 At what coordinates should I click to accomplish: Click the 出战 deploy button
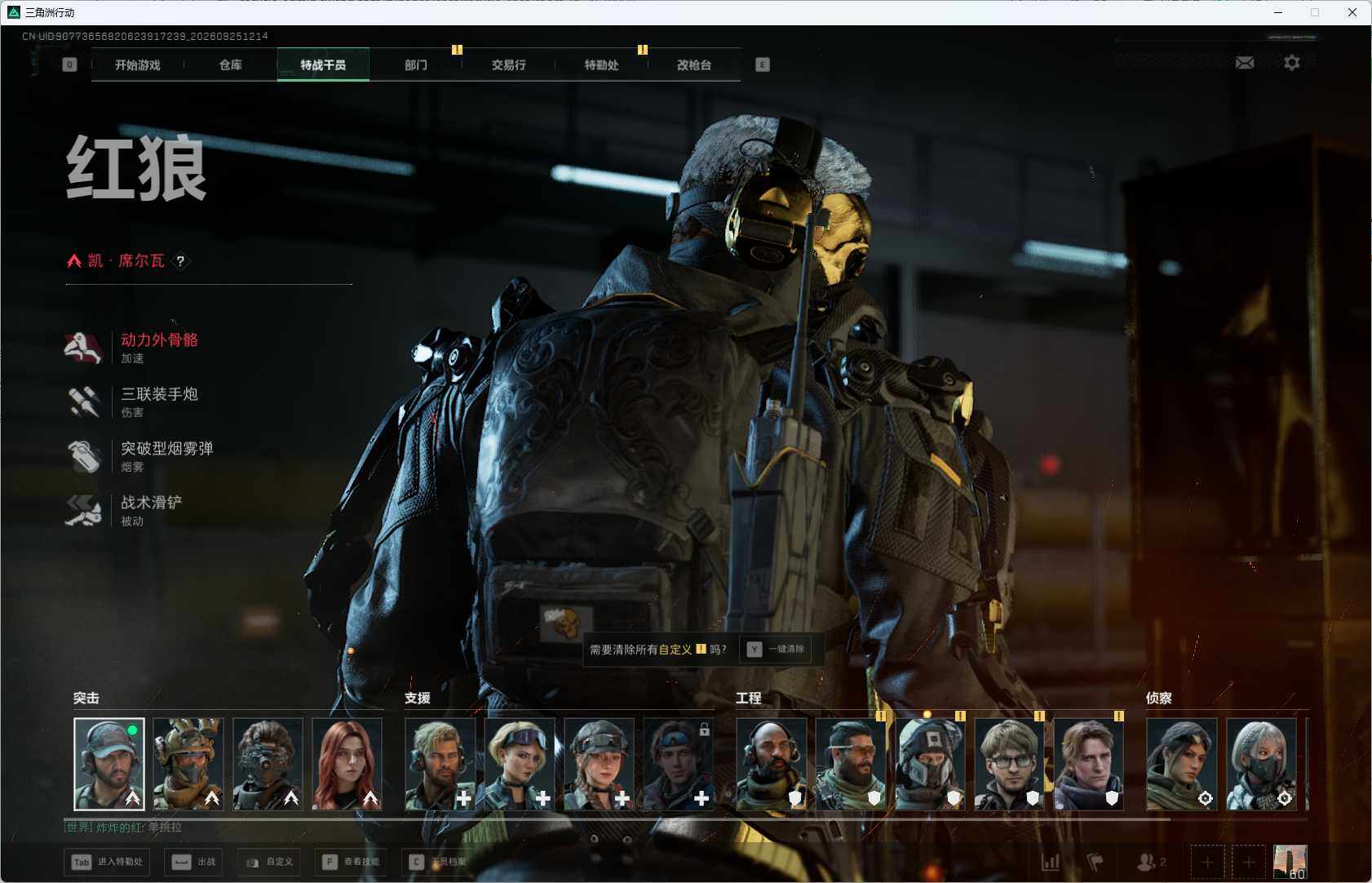pyautogui.click(x=194, y=862)
